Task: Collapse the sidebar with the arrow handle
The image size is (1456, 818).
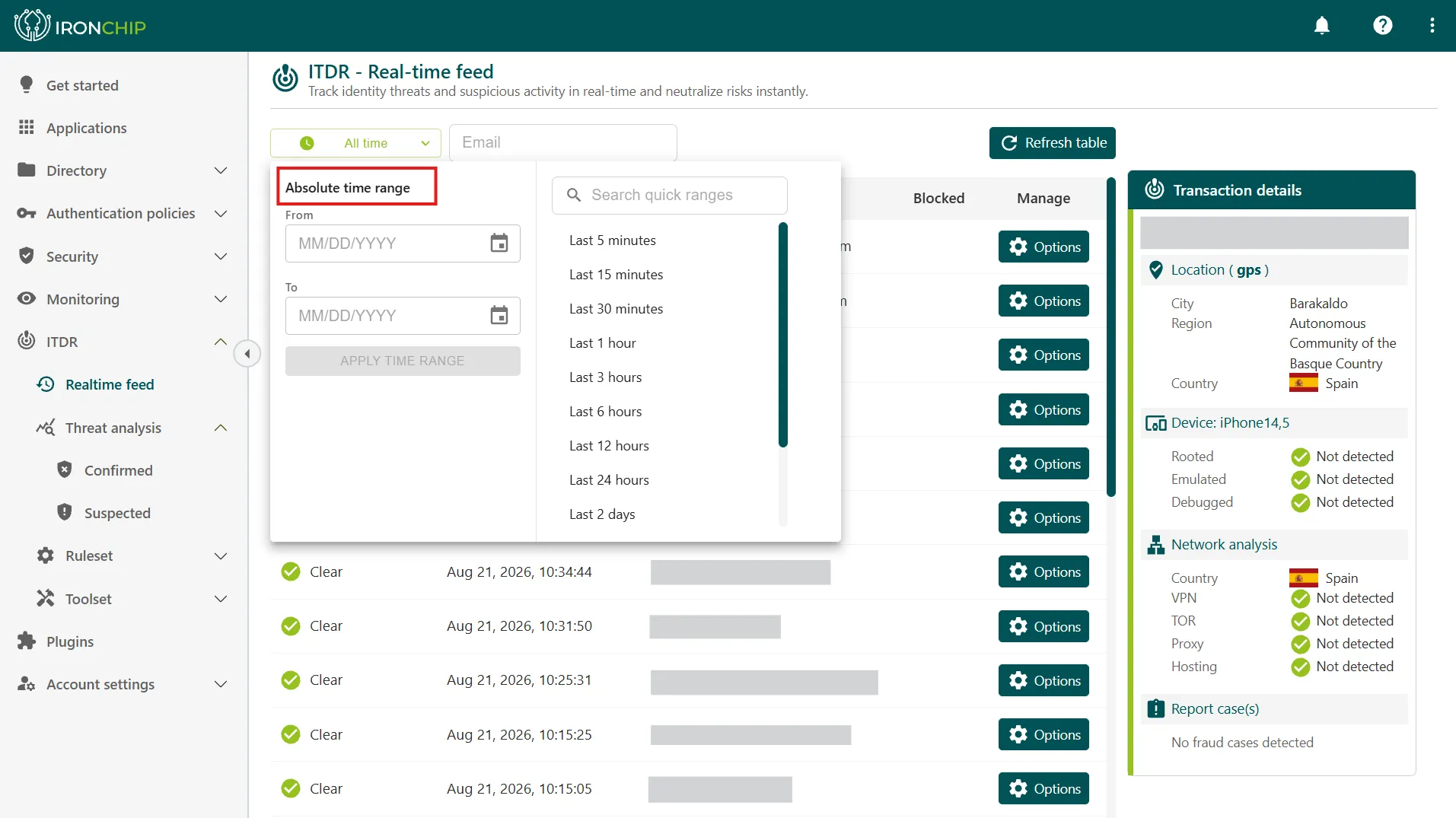Action: [x=247, y=354]
